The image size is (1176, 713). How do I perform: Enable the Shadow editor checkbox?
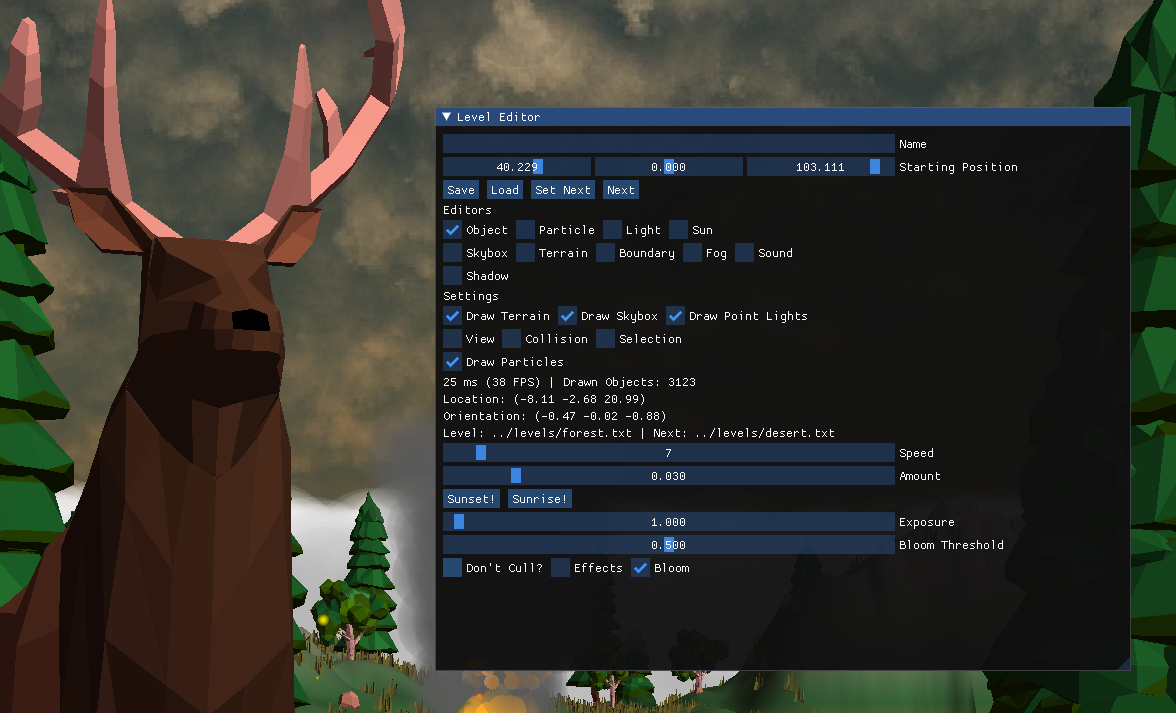click(x=452, y=276)
